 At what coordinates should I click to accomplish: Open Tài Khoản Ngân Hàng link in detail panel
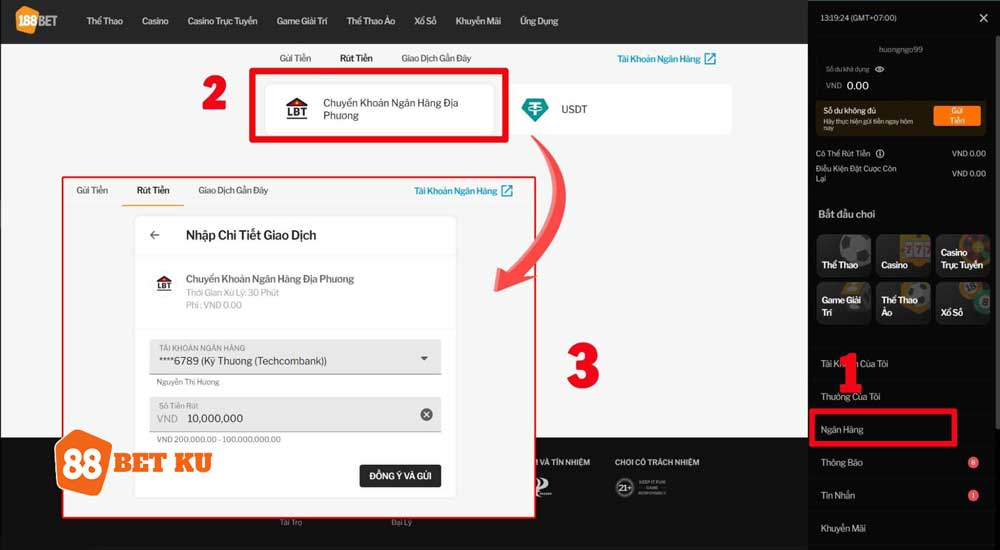(455, 191)
